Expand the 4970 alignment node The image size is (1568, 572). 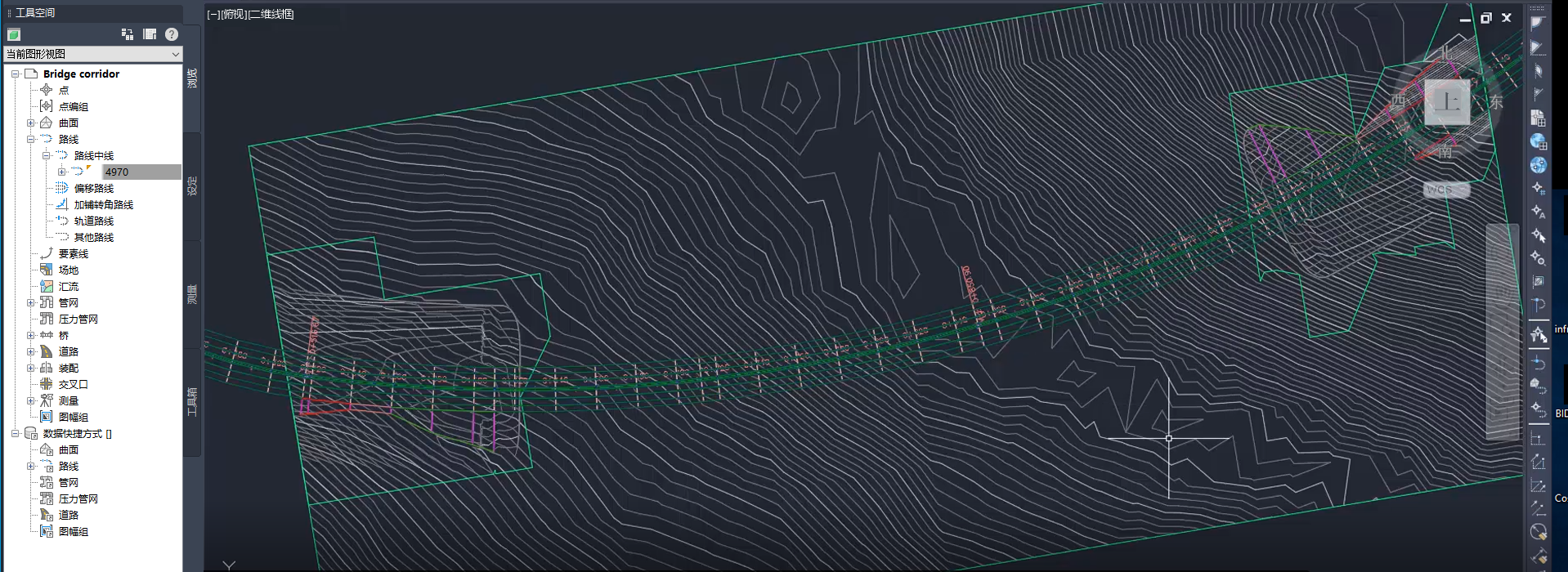pyautogui.click(x=61, y=172)
